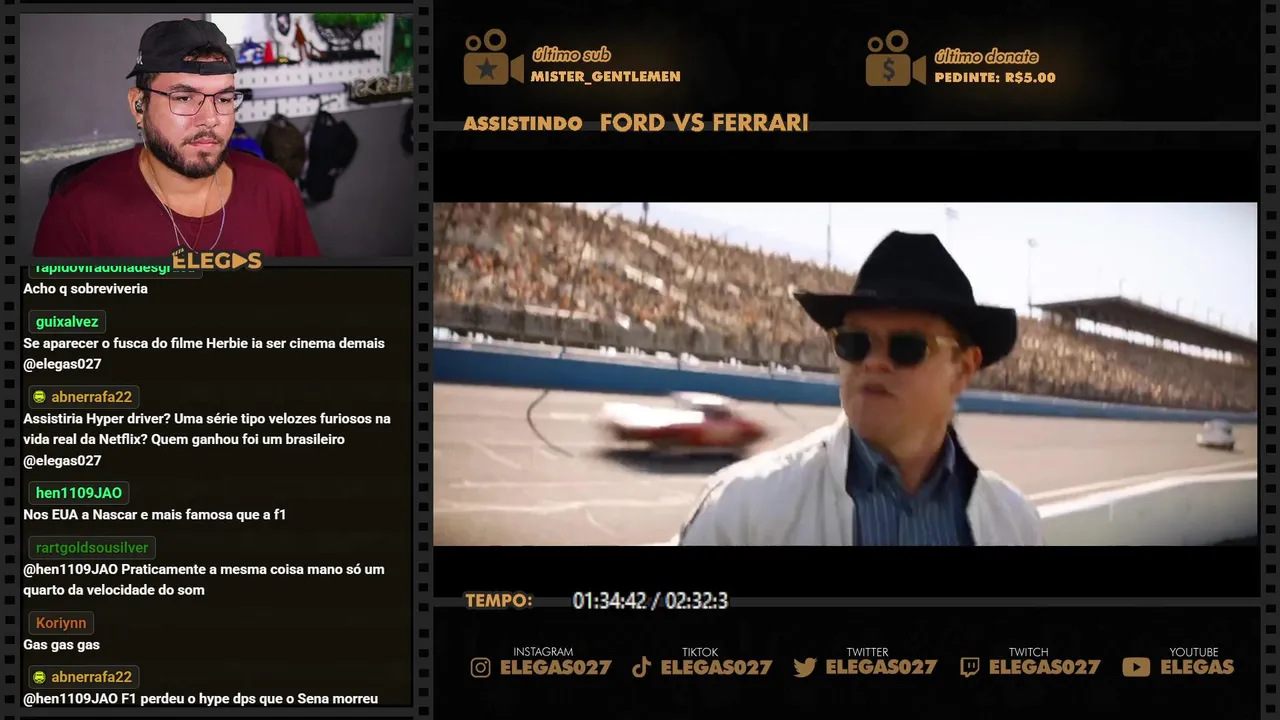Click the ELEGAS027 Instagram handle
The image size is (1280, 720).
point(556,667)
